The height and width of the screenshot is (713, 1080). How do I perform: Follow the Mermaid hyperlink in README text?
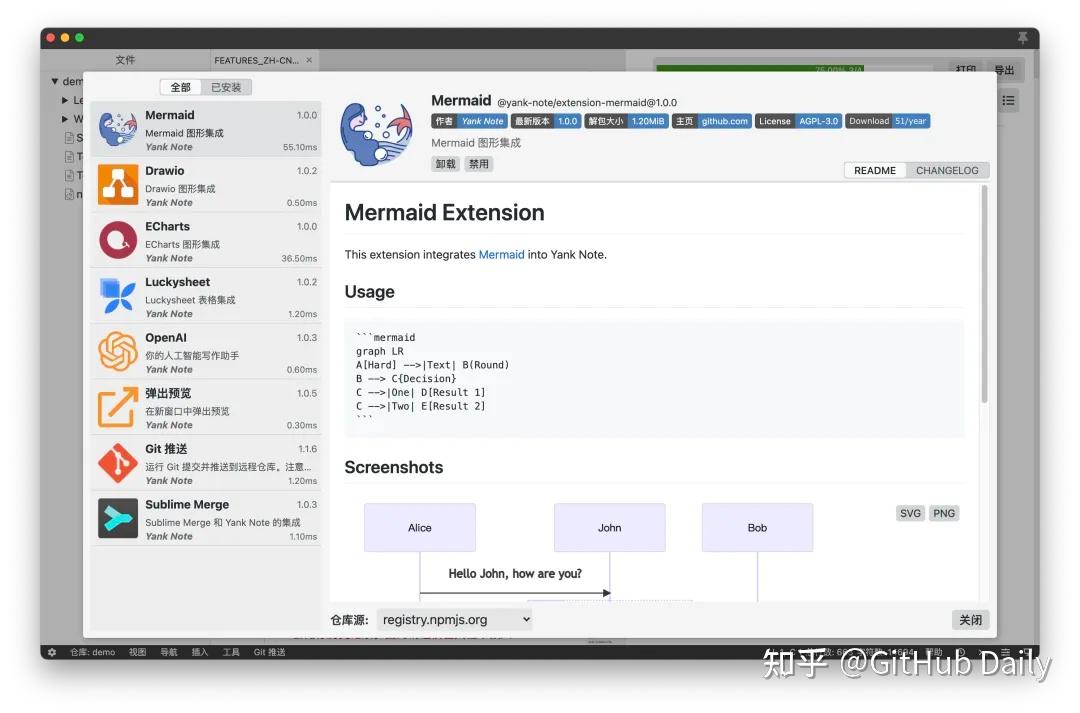501,255
